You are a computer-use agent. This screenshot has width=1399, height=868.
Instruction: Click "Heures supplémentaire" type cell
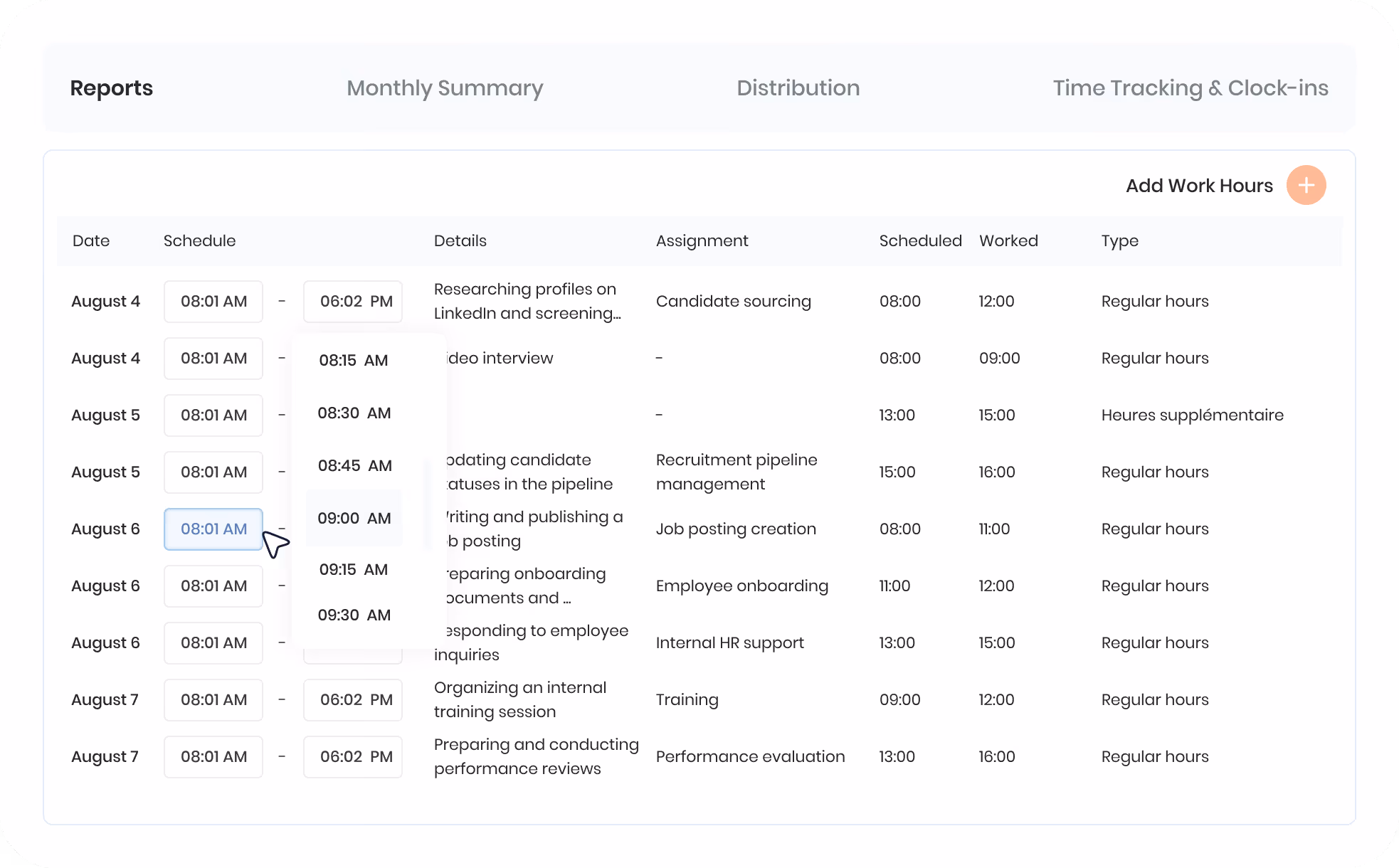coord(1192,416)
